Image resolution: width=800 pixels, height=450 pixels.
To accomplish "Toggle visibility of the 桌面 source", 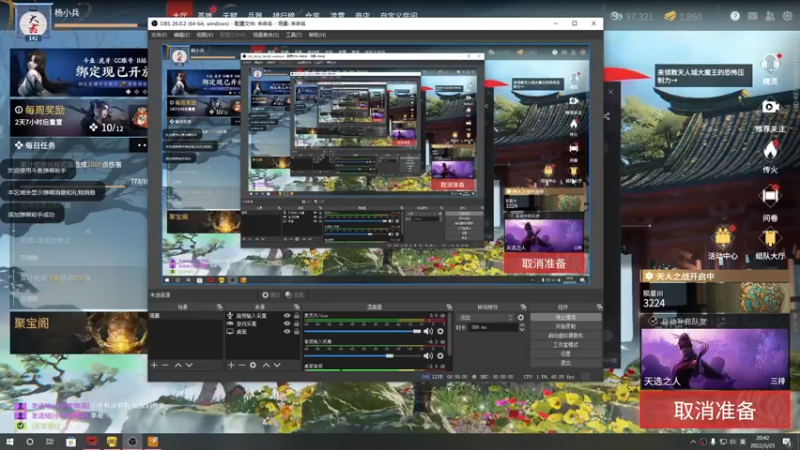I will pos(287,332).
